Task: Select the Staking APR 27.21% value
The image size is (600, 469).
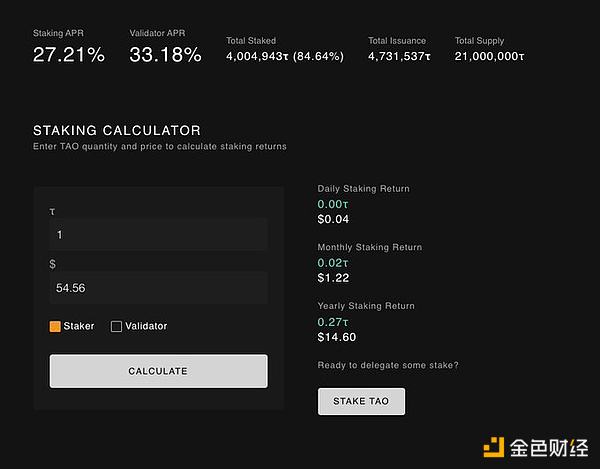Action: 68,55
